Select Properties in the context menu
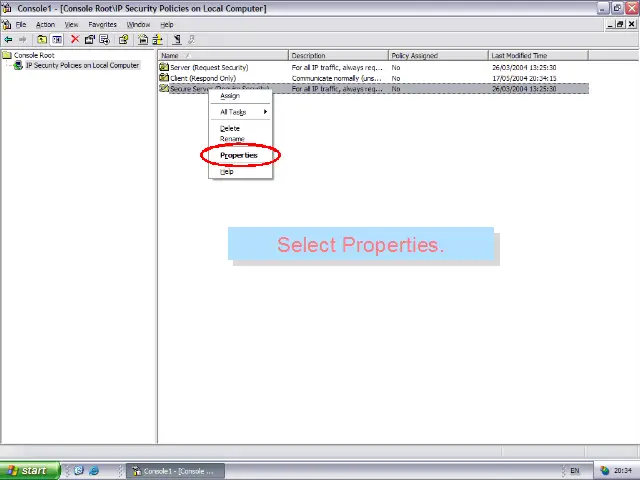The height and width of the screenshot is (480, 640). [x=239, y=155]
